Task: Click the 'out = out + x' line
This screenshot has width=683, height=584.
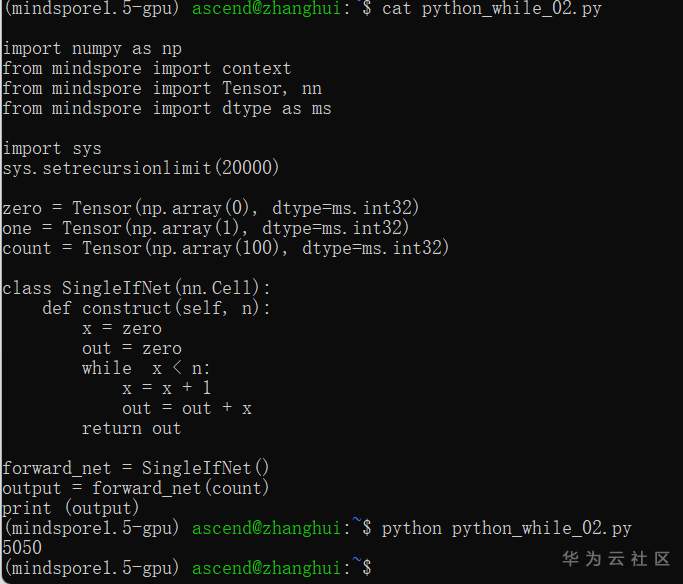Action: pyautogui.click(x=187, y=408)
